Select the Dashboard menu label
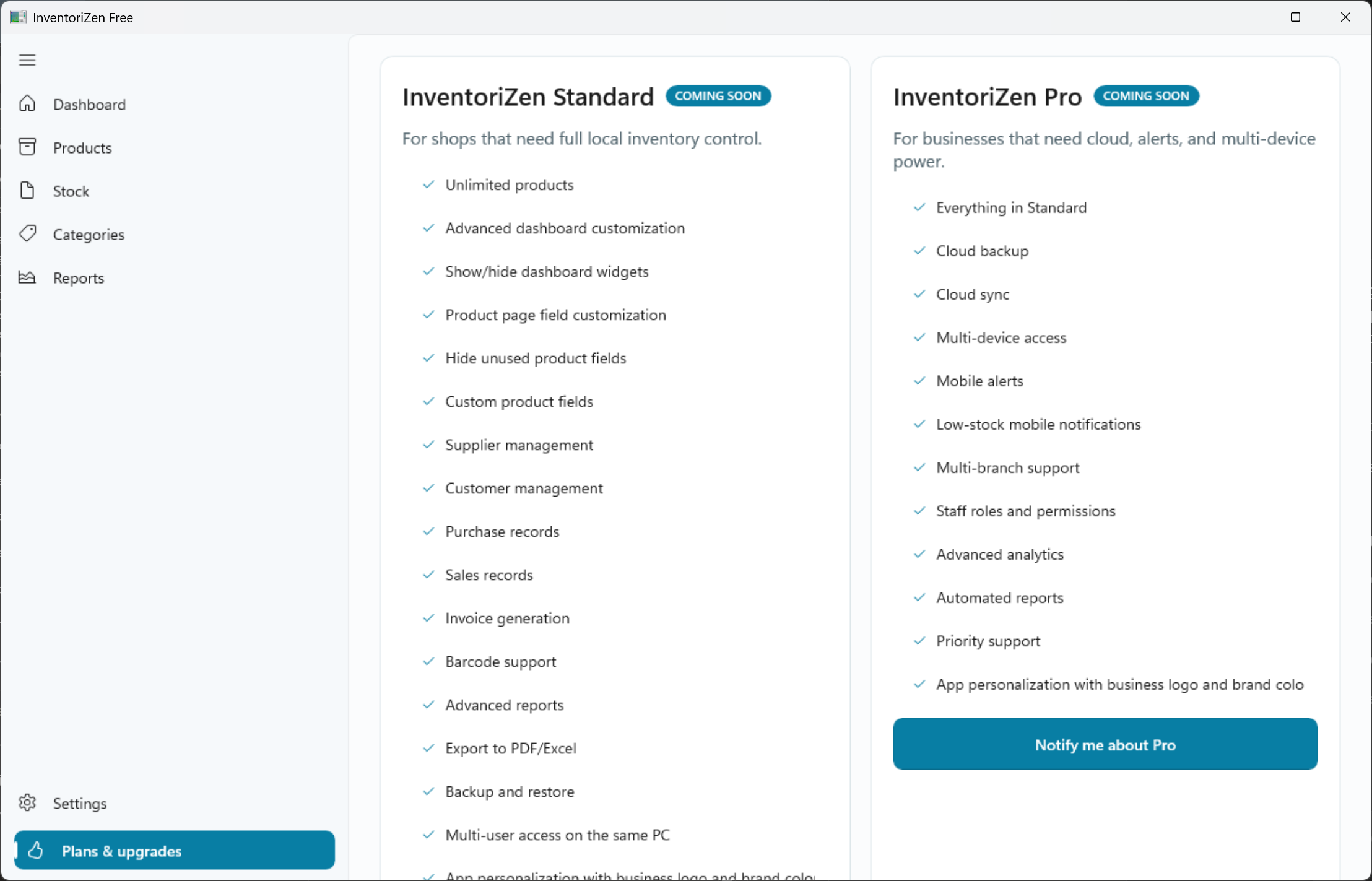This screenshot has width=1372, height=881. [89, 105]
